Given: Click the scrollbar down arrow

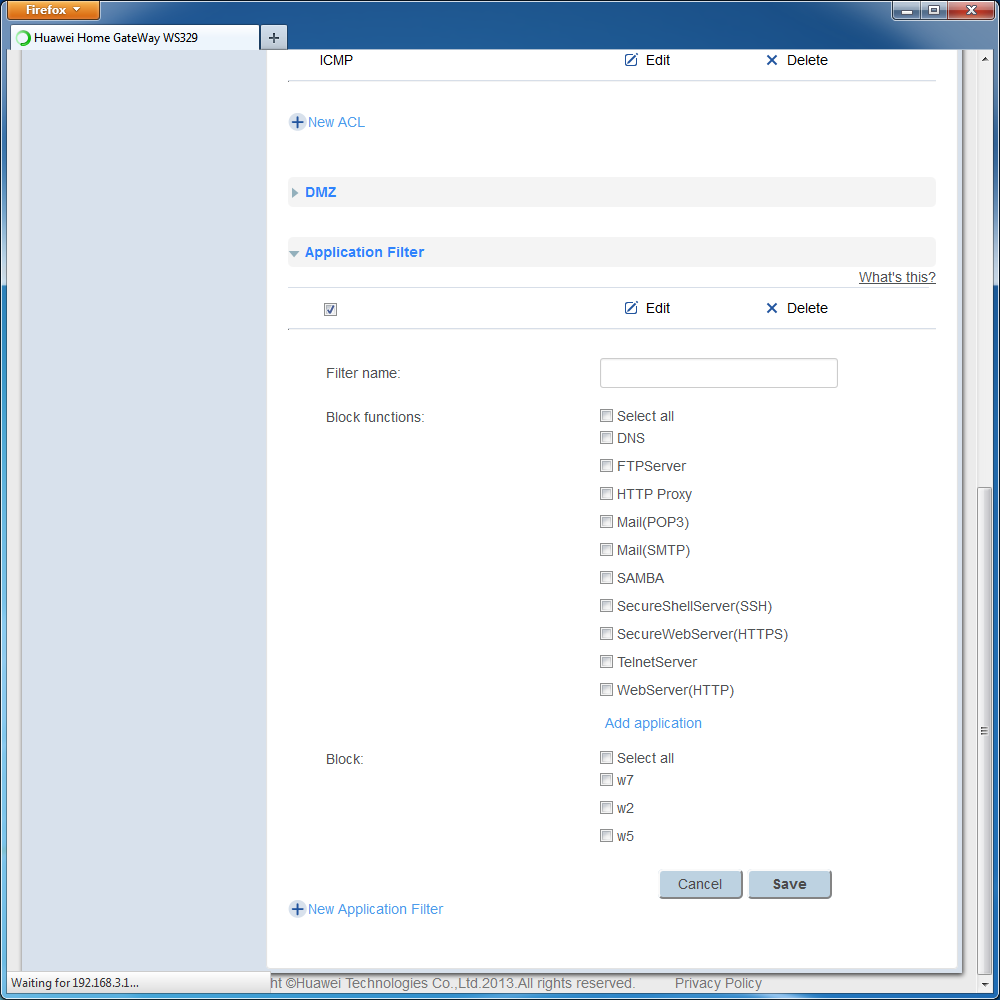Looking at the screenshot, I should (984, 984).
